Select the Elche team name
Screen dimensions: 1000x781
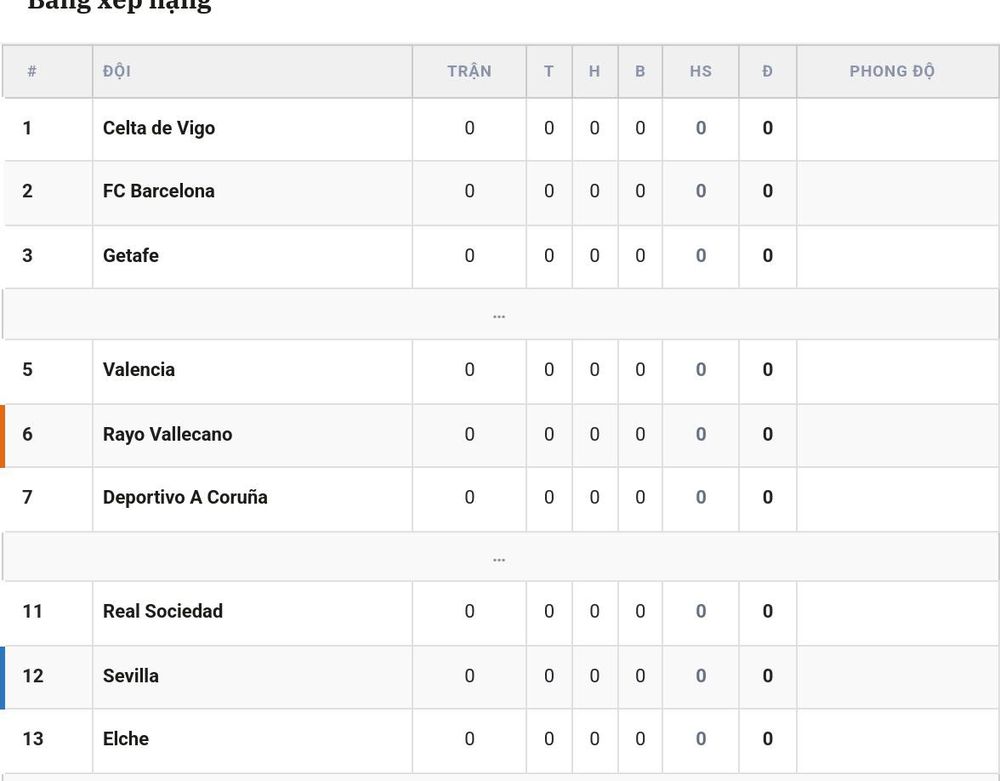[126, 739]
